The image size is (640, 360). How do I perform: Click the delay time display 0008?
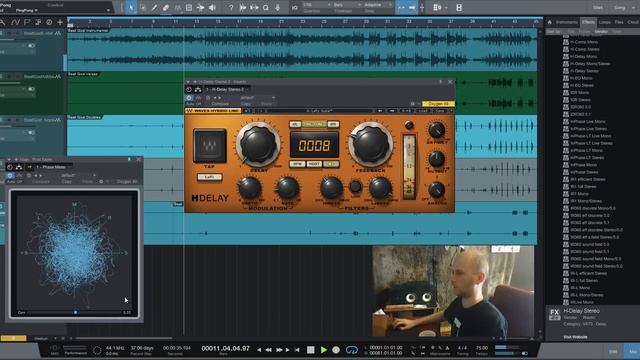[314, 145]
